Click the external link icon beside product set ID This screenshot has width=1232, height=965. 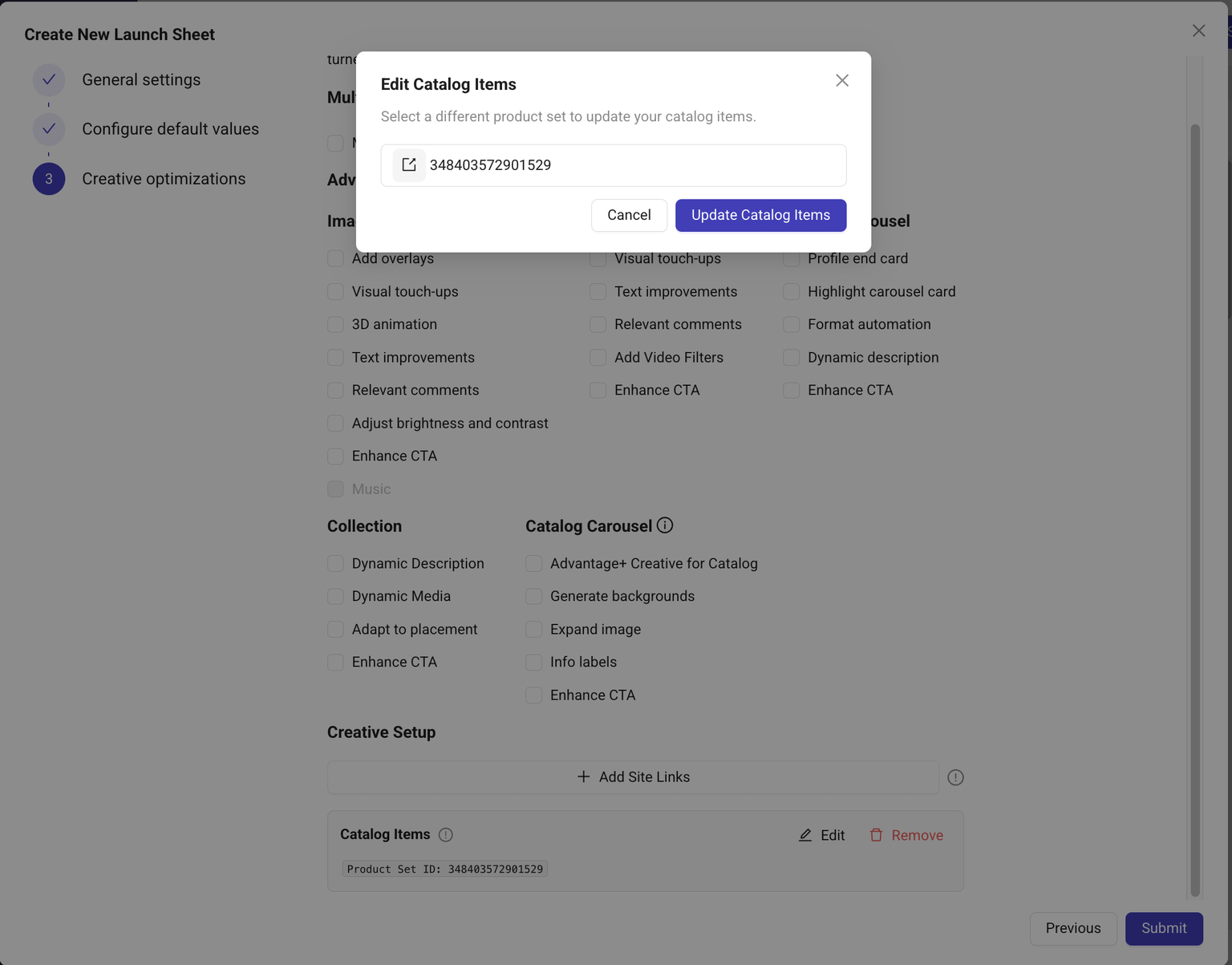point(409,165)
